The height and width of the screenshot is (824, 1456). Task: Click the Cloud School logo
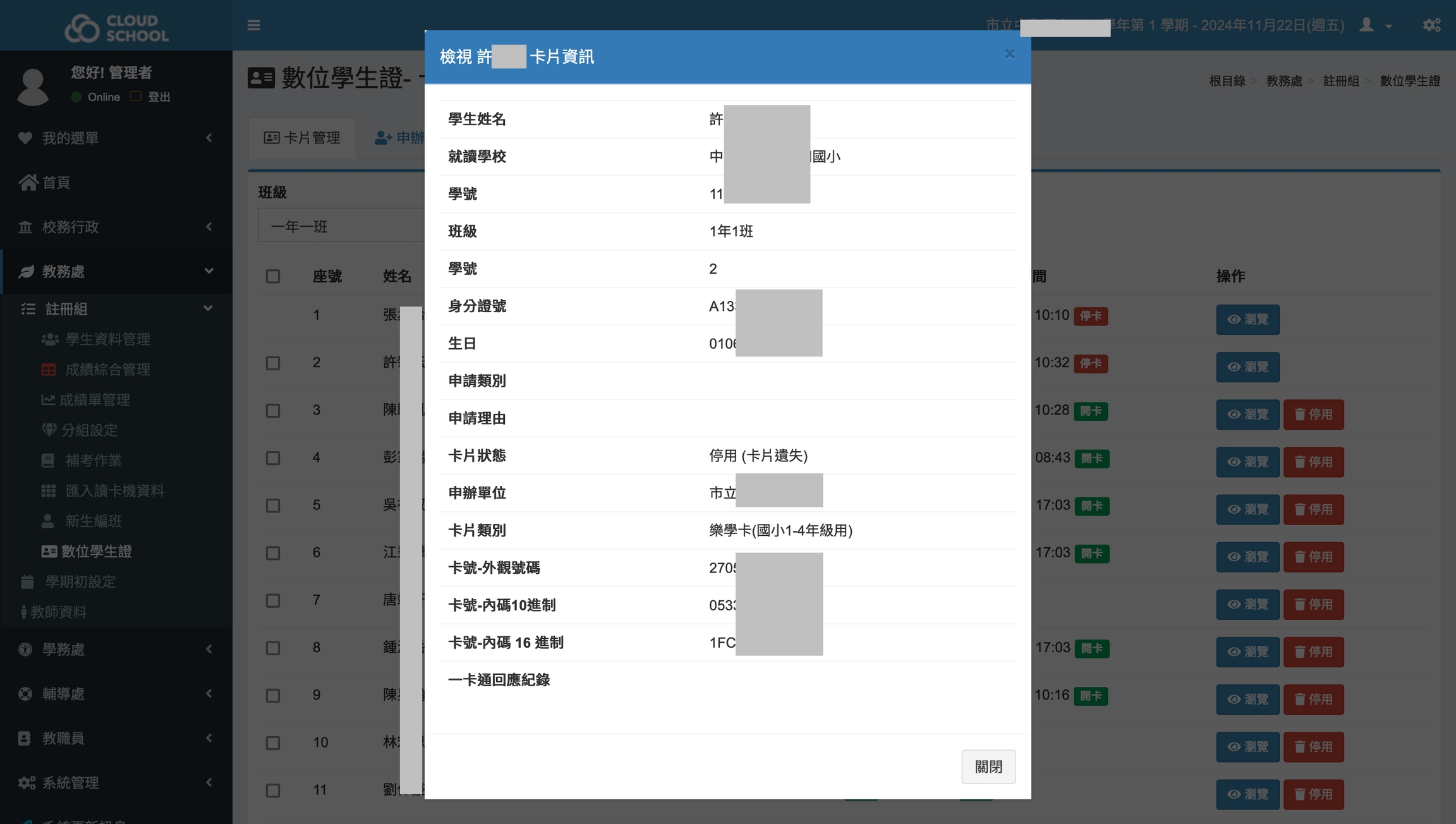click(116, 28)
